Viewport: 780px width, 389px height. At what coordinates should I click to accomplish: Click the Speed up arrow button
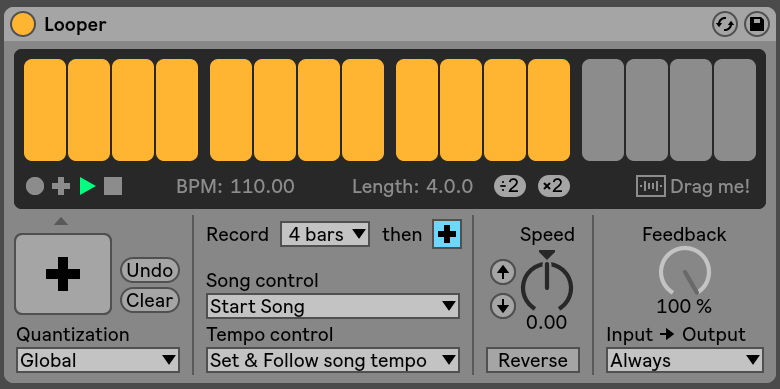[503, 272]
